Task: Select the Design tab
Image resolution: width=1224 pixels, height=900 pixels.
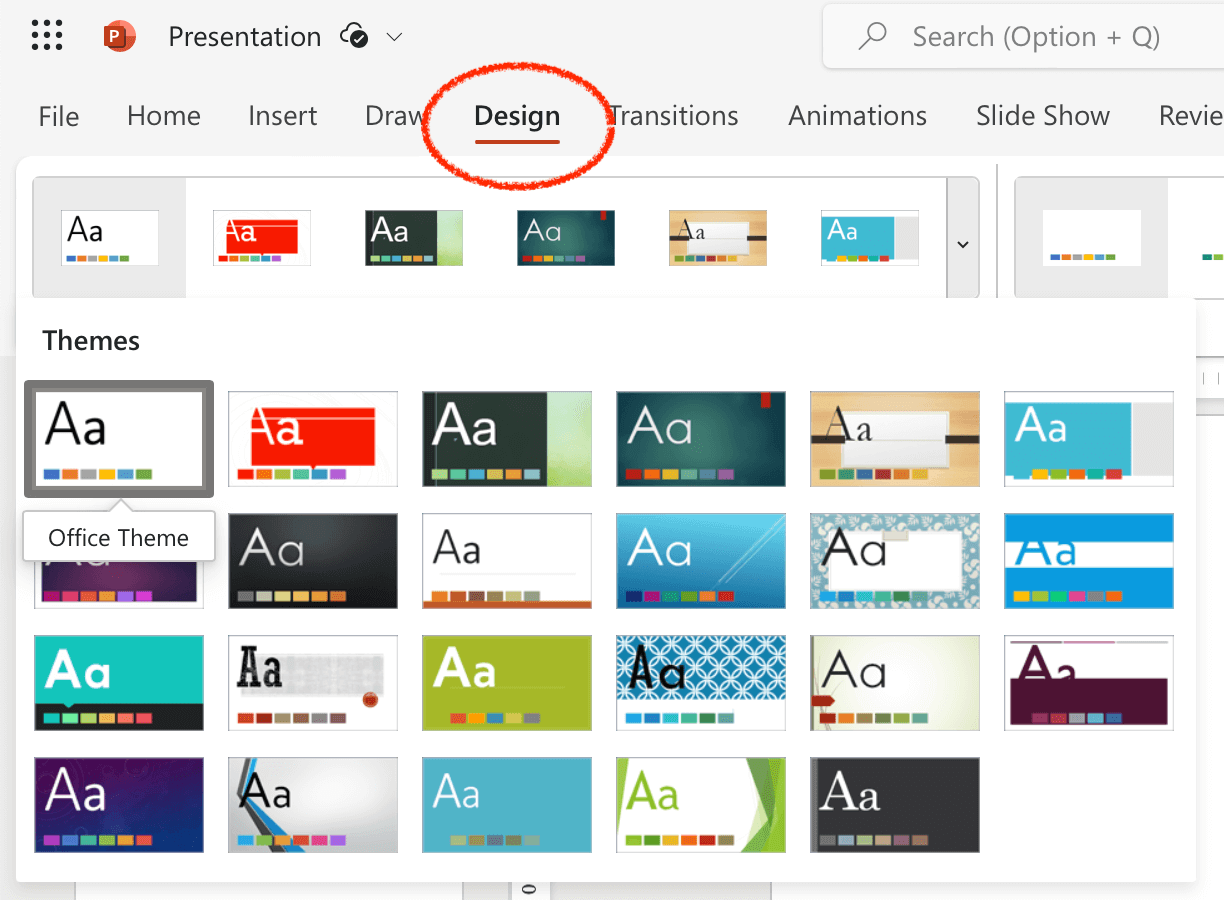Action: (x=517, y=116)
